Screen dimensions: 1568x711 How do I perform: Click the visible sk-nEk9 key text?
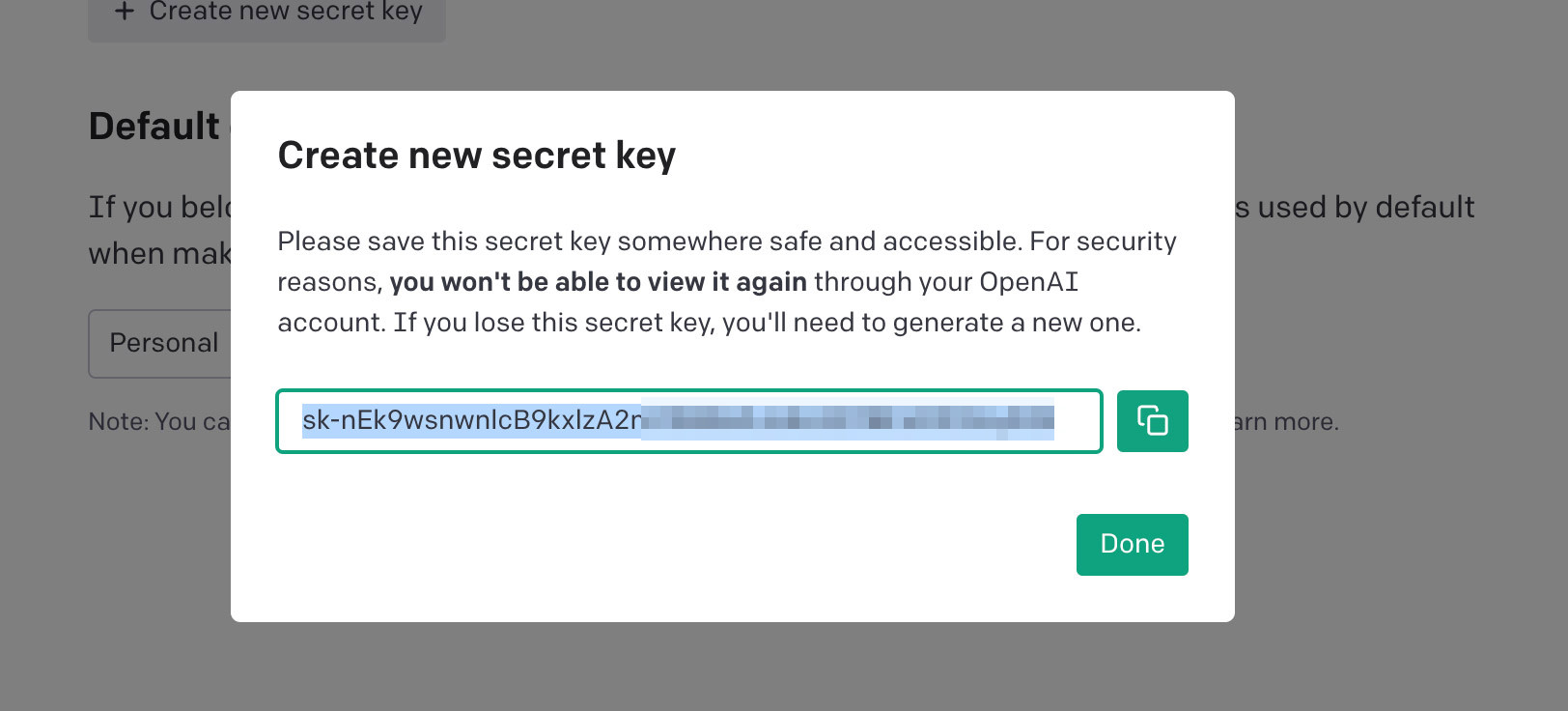coord(472,420)
